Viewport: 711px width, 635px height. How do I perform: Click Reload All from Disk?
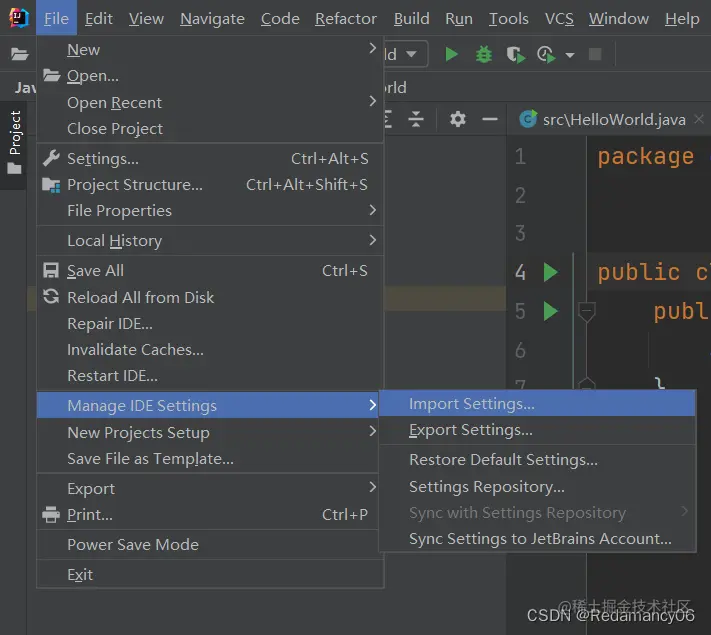coord(210,298)
